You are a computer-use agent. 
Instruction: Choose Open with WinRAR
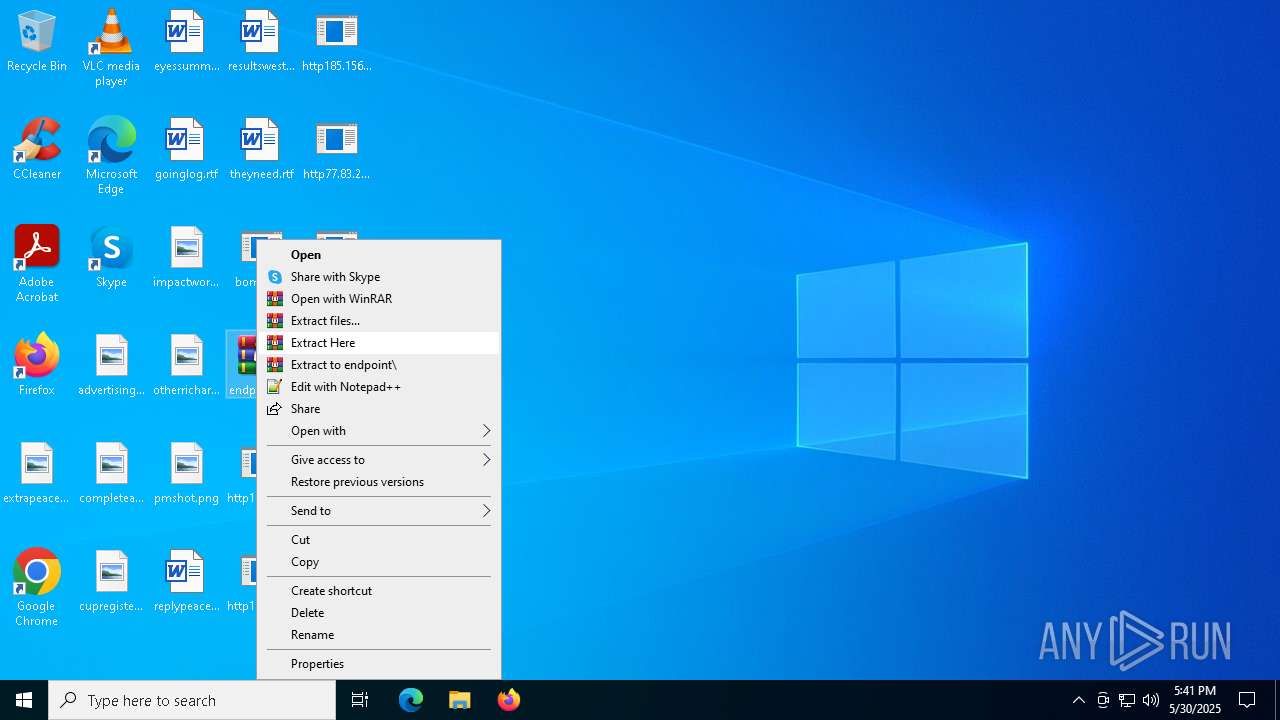point(379,299)
